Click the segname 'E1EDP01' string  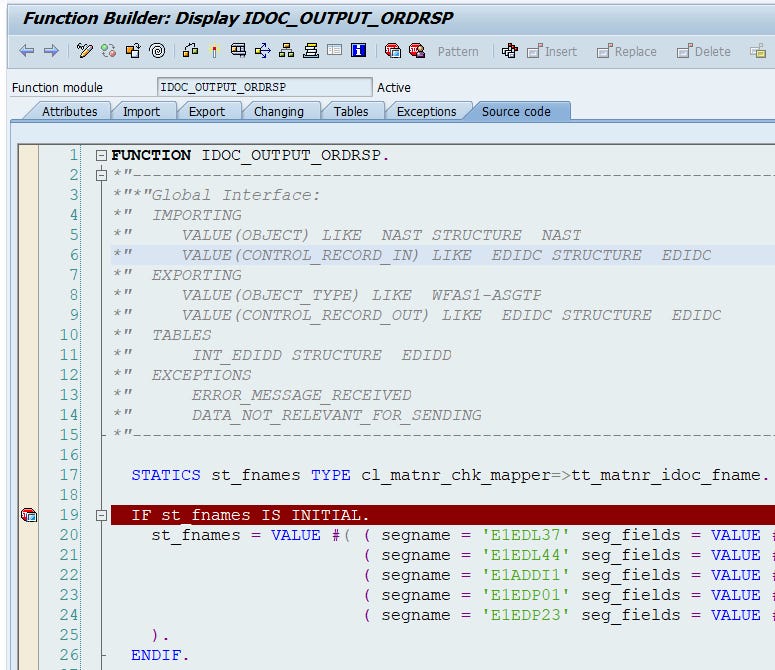point(526,595)
